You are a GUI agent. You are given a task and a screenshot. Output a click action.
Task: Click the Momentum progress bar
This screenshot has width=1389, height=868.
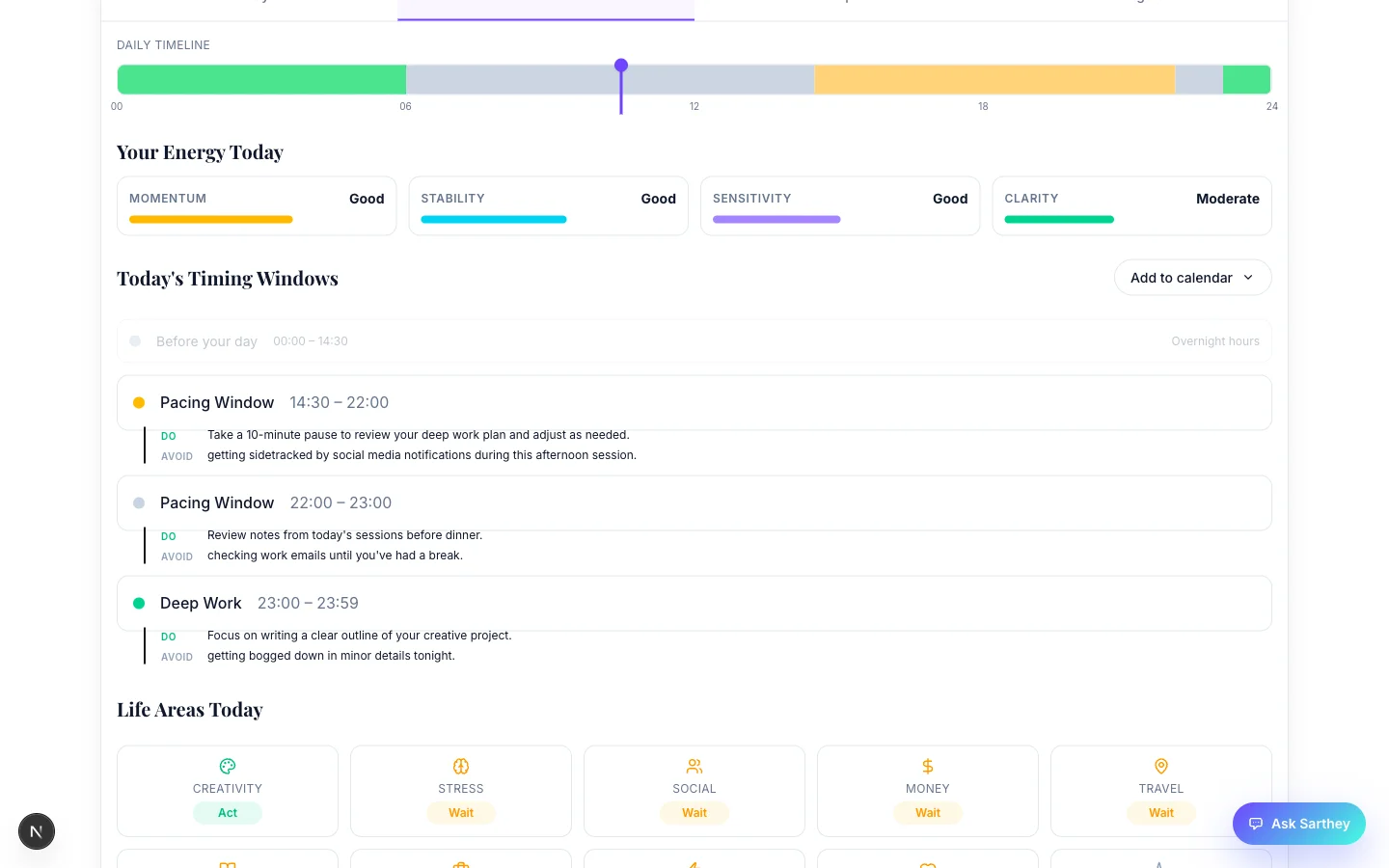[210, 219]
